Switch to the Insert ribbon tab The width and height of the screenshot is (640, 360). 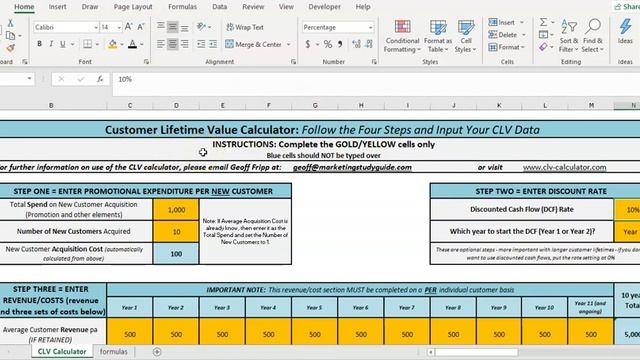[58, 7]
